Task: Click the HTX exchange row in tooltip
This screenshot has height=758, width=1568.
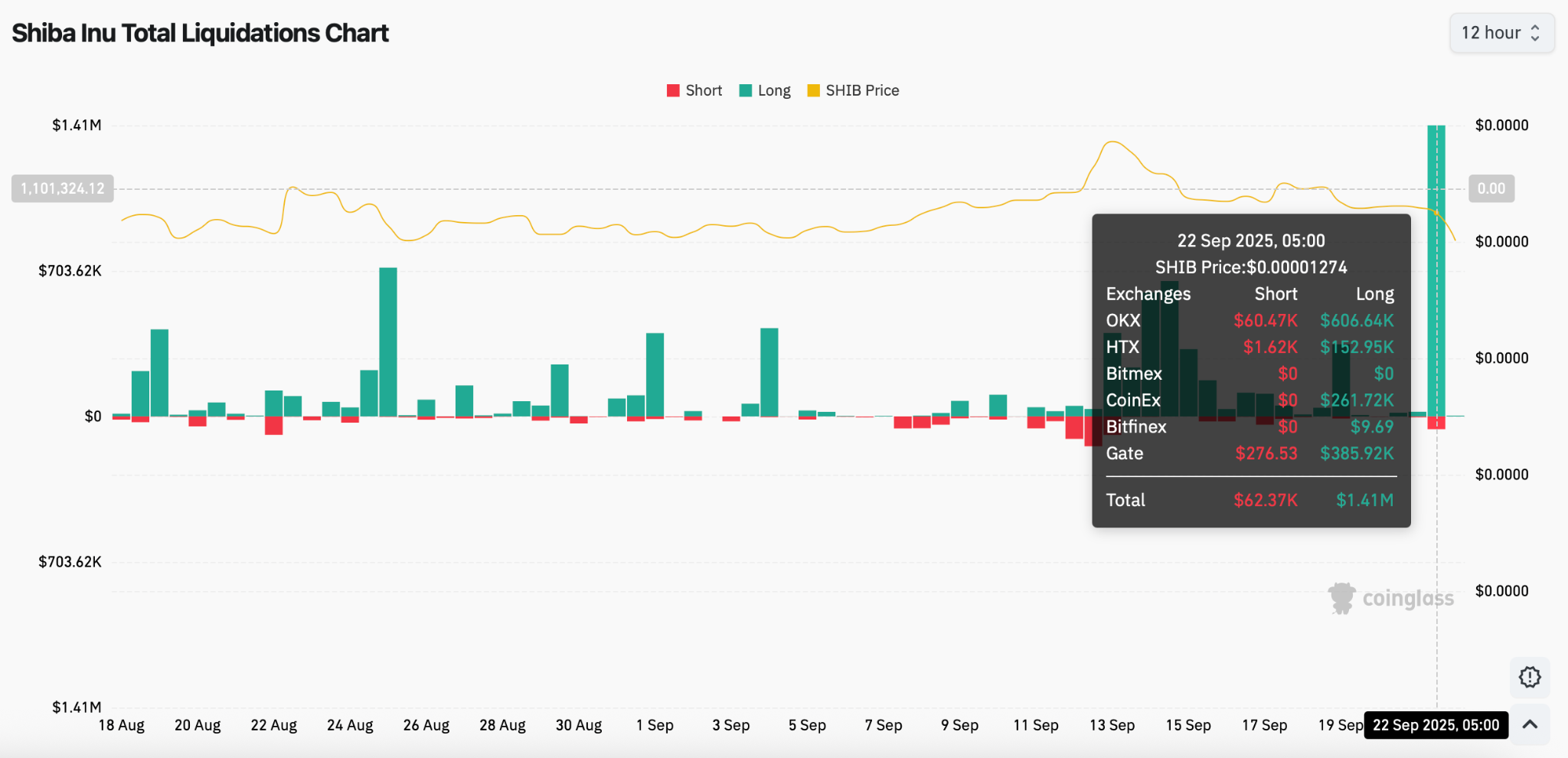Action: 1250,347
